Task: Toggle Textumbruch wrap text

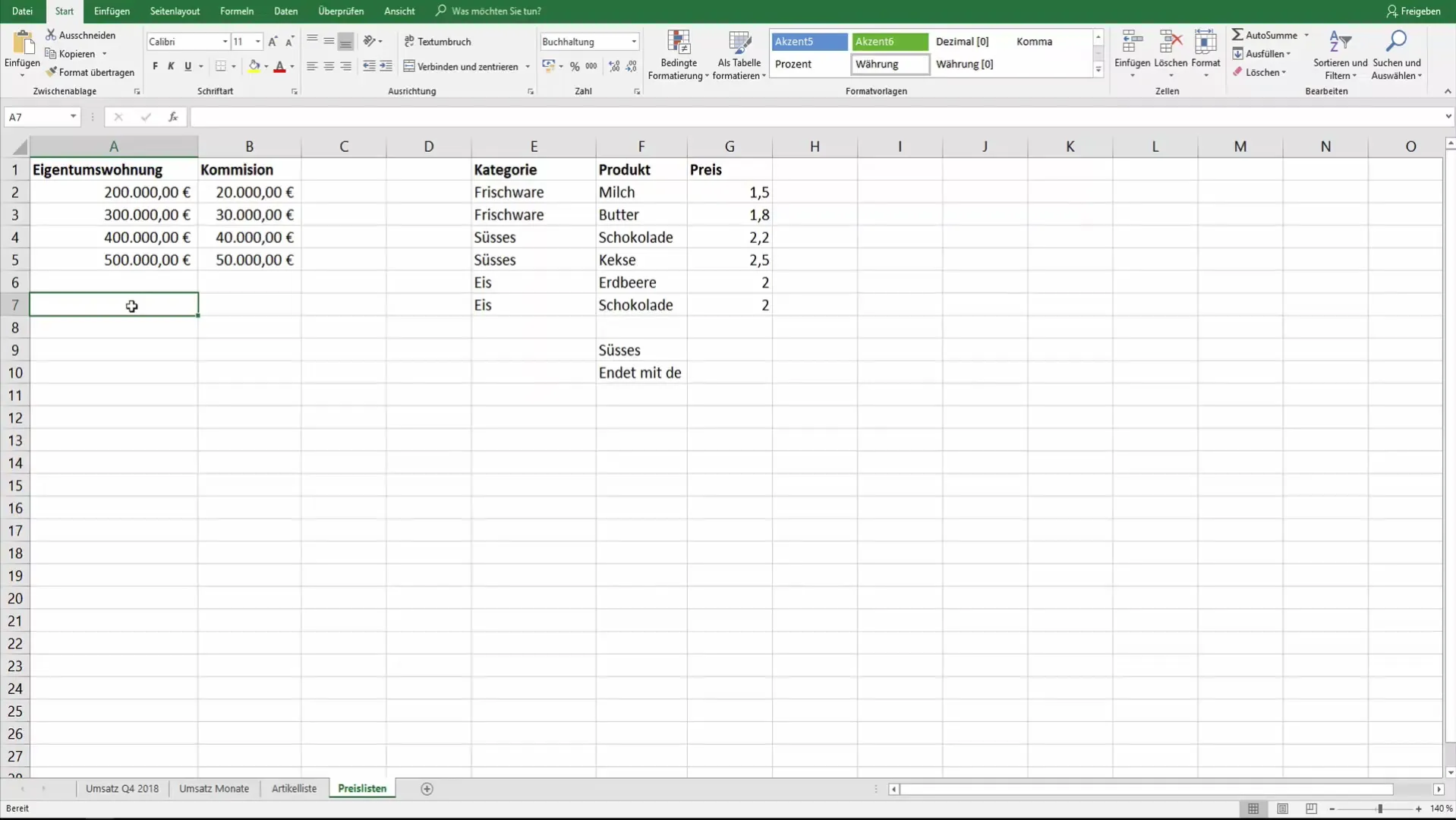Action: click(x=438, y=42)
